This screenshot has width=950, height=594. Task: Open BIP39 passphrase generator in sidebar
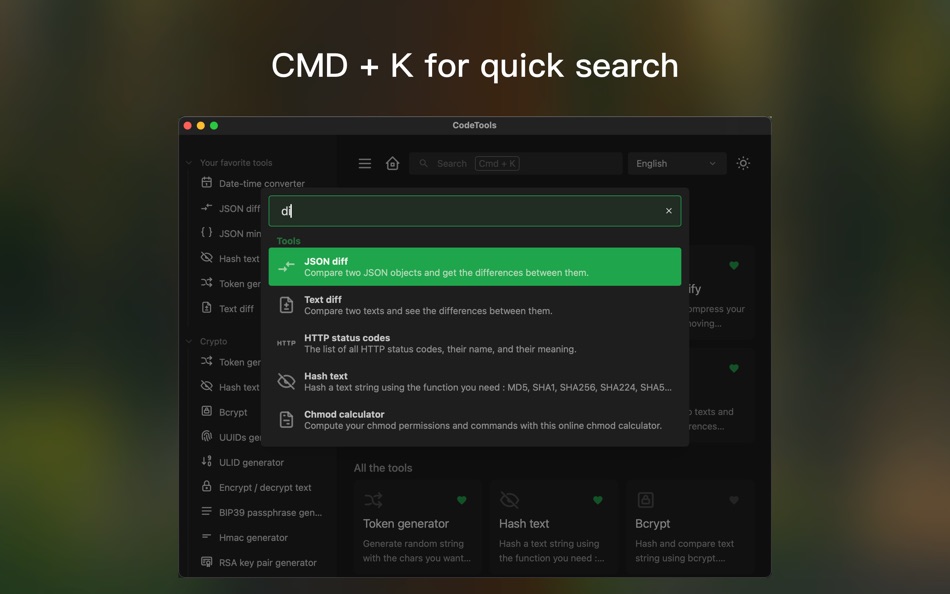coord(270,513)
